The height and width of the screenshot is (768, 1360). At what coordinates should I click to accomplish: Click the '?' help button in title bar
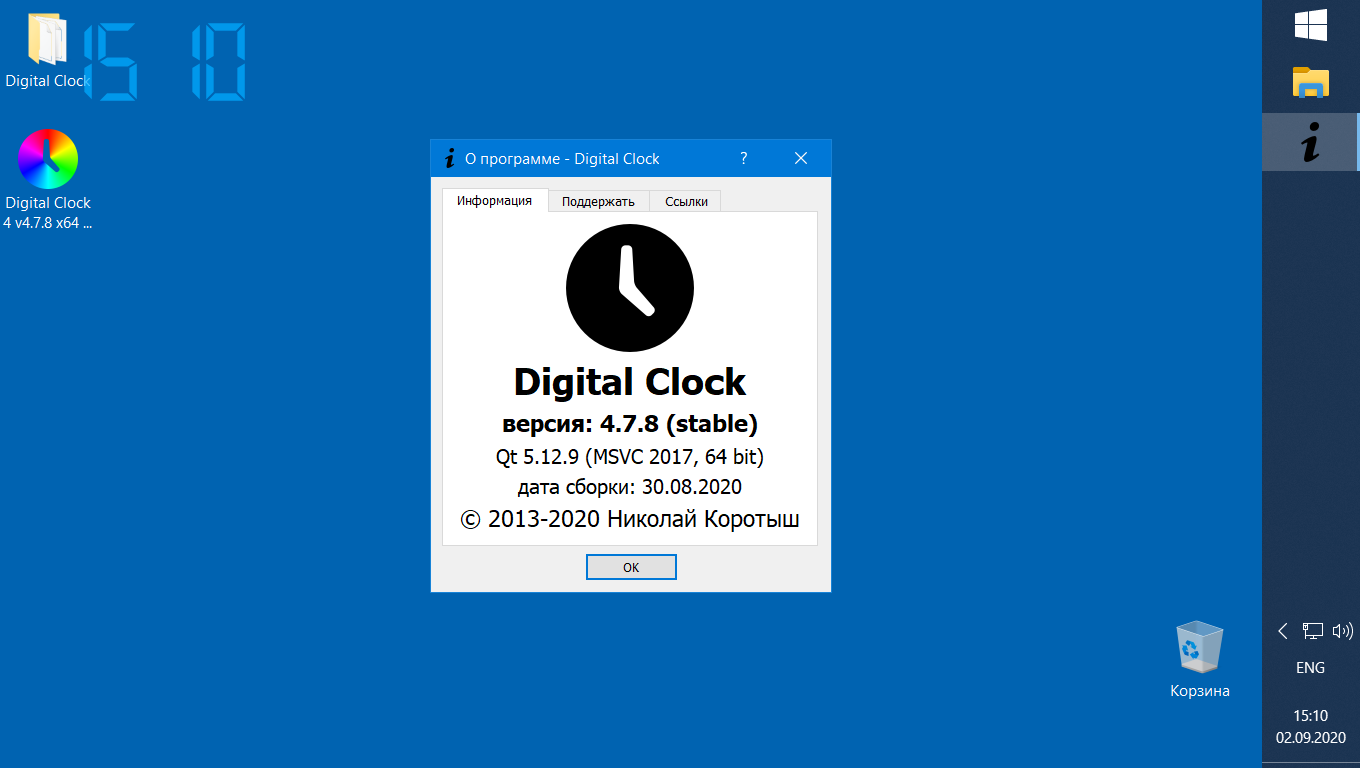(743, 158)
